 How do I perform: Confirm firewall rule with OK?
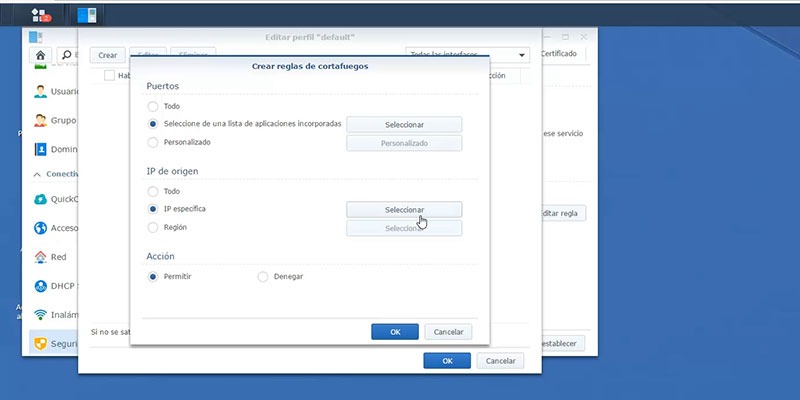[395, 332]
